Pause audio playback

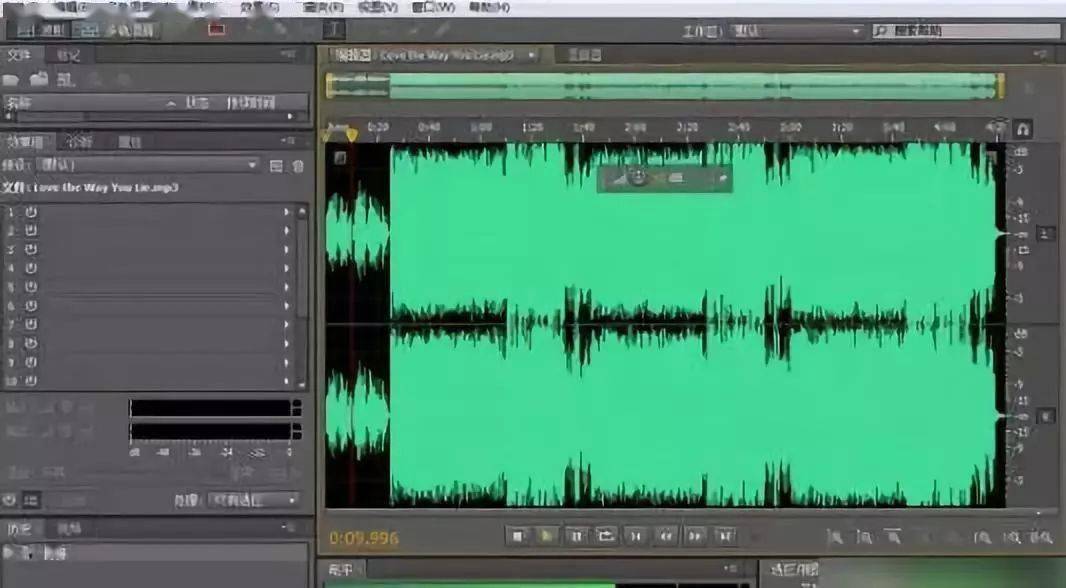click(576, 536)
